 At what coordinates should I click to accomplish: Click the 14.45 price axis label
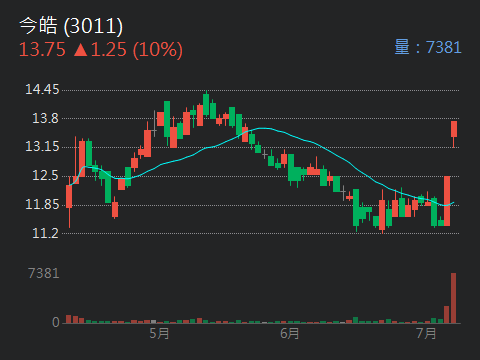[x=42, y=89]
